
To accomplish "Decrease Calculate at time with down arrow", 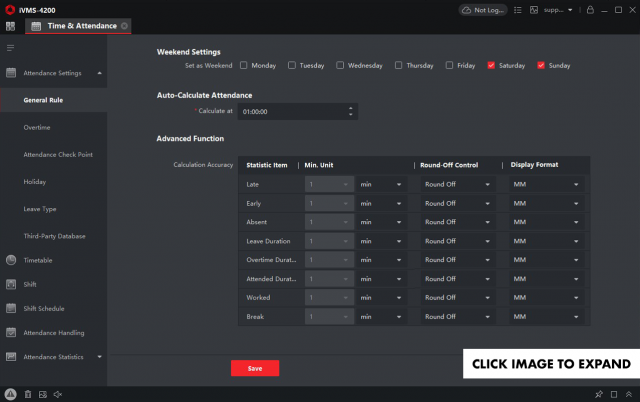I will (351, 115).
